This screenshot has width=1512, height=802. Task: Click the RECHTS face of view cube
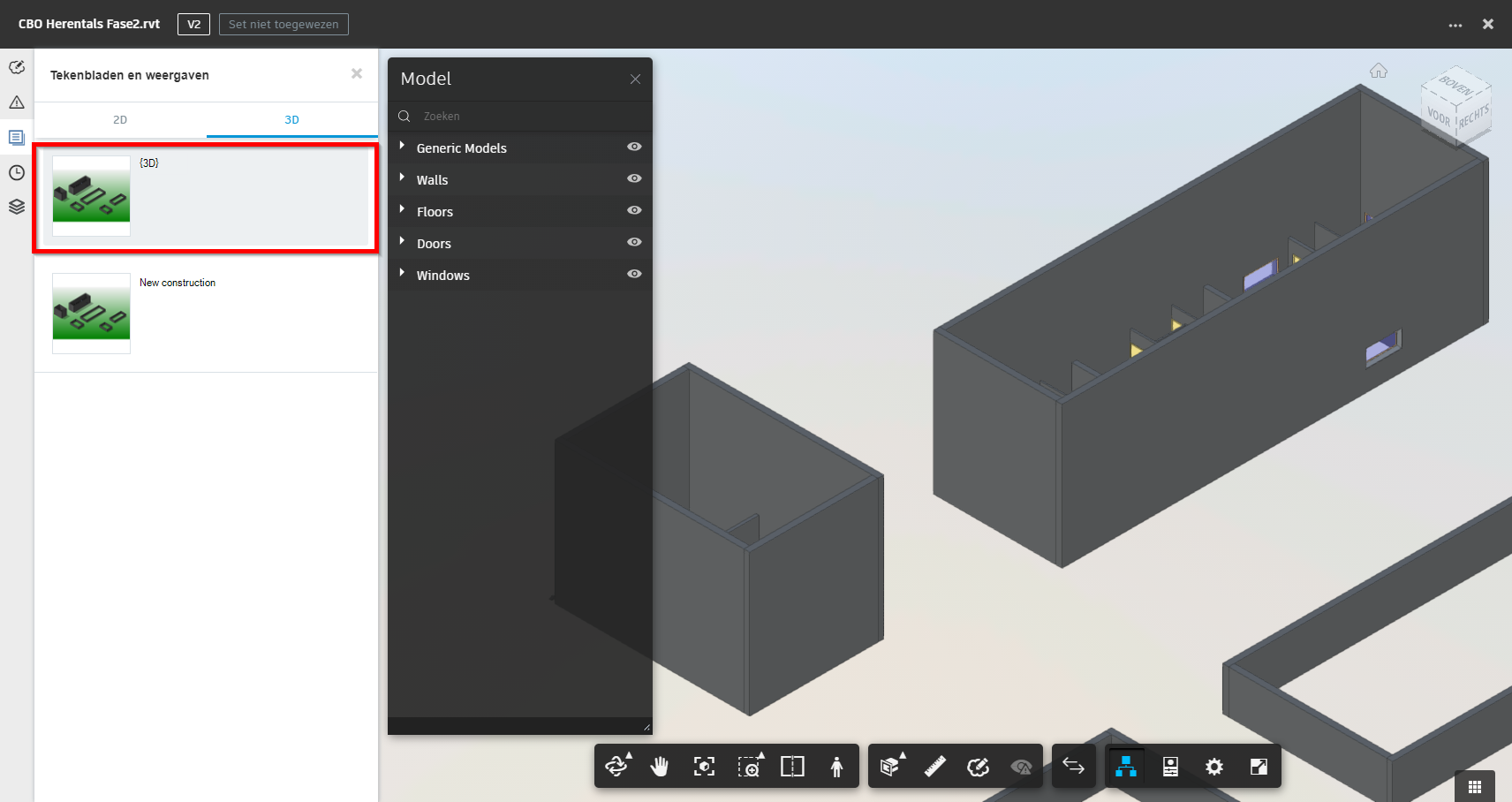click(1473, 116)
